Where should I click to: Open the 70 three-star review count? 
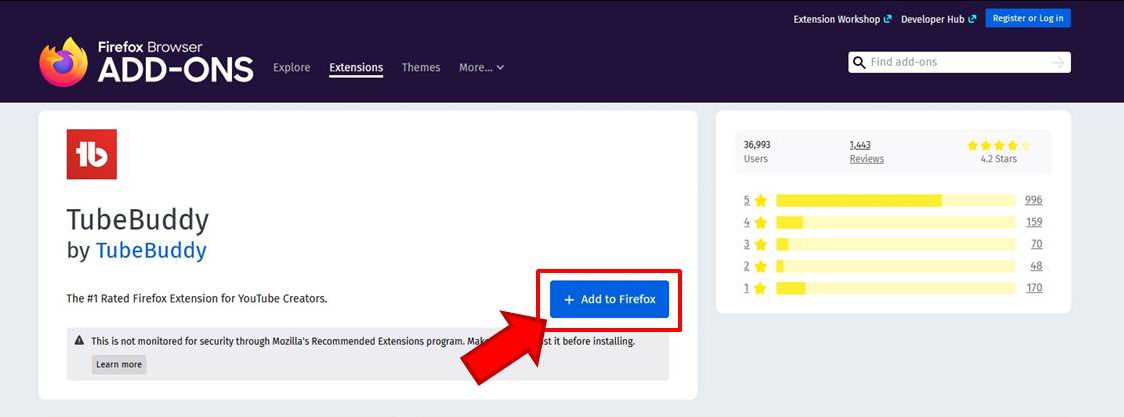pos(1037,244)
